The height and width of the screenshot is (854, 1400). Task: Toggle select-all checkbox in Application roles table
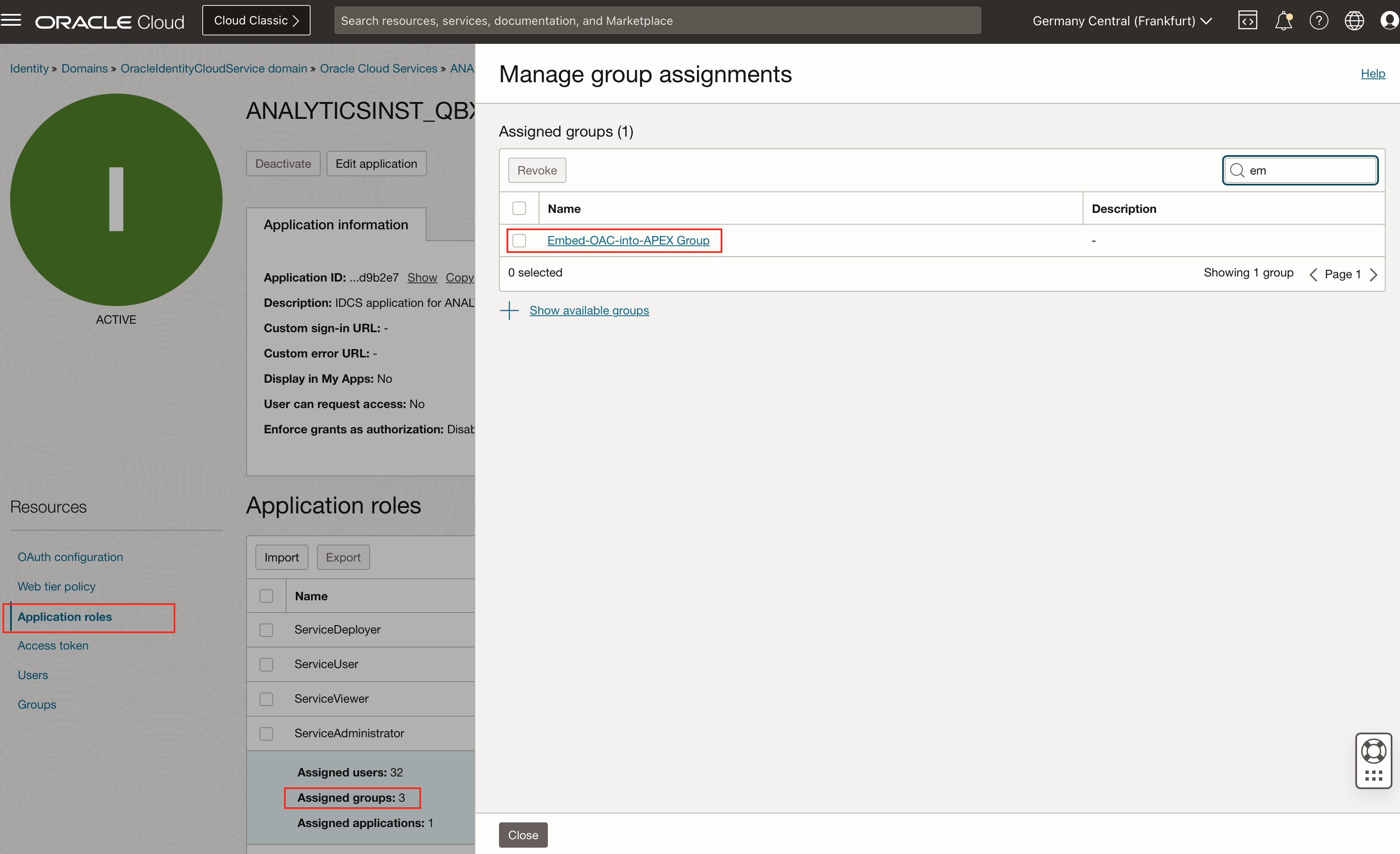pos(266,596)
